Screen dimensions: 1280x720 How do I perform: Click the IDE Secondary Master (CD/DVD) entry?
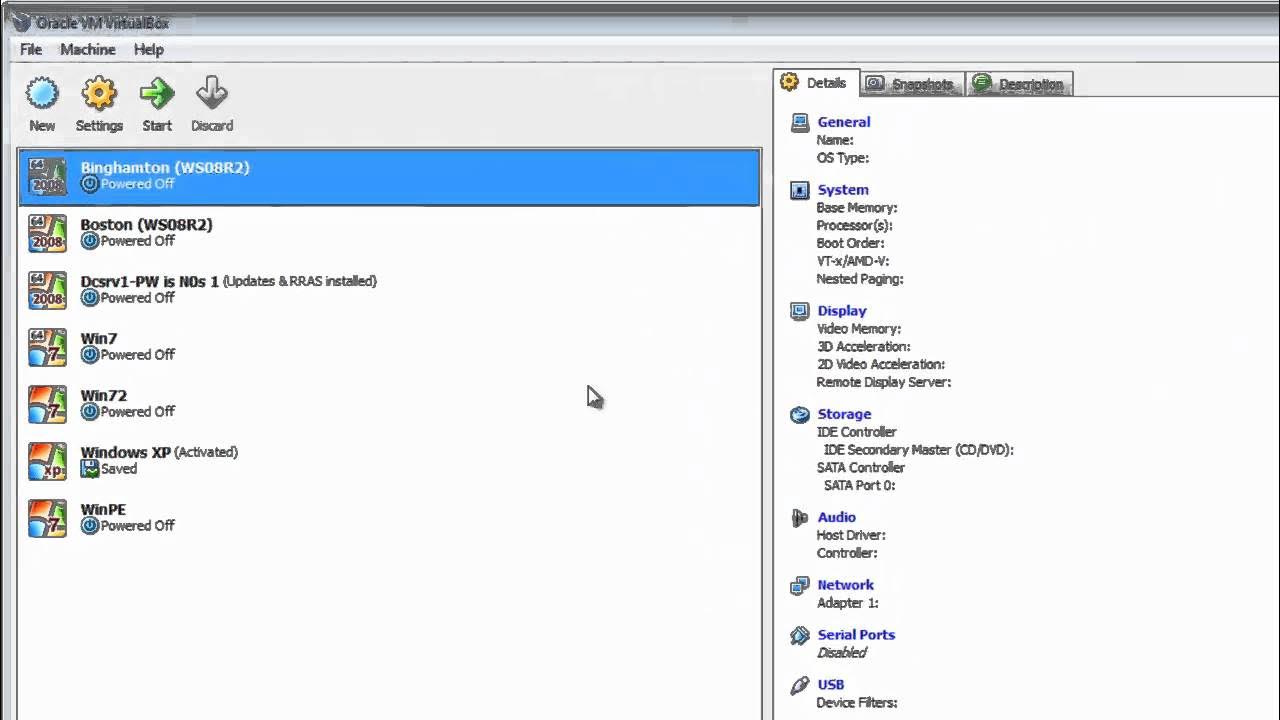(919, 450)
